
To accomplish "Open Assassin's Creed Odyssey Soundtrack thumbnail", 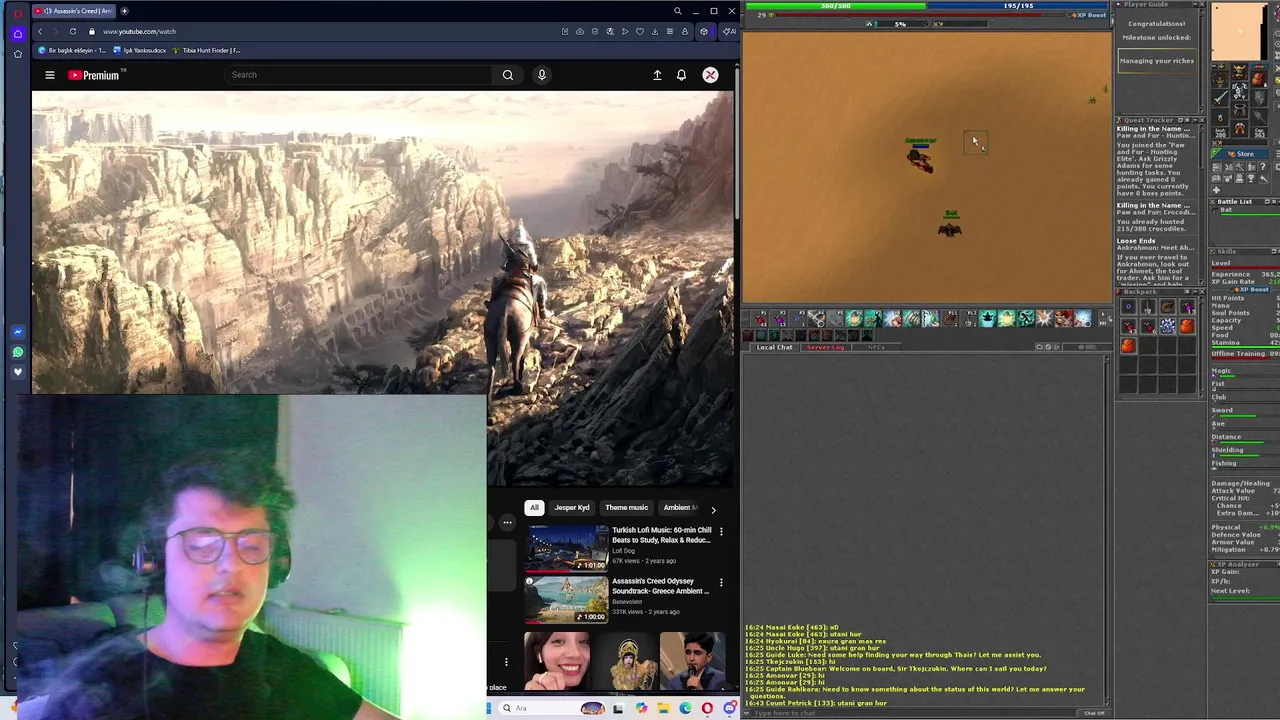I will click(567, 600).
